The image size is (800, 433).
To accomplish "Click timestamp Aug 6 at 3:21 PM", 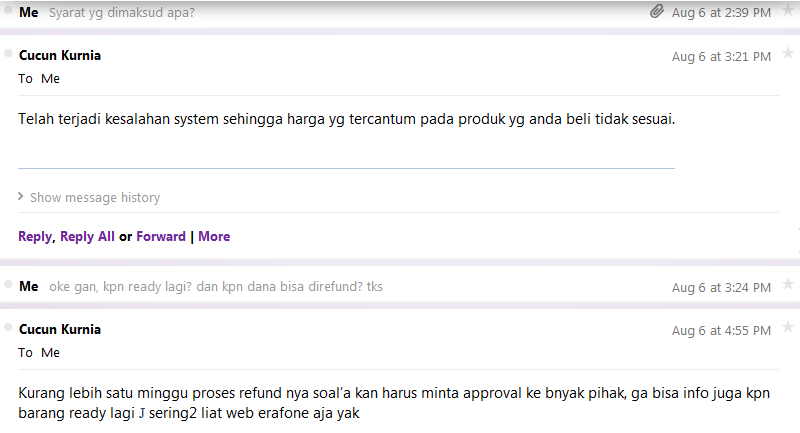I will [x=721, y=57].
